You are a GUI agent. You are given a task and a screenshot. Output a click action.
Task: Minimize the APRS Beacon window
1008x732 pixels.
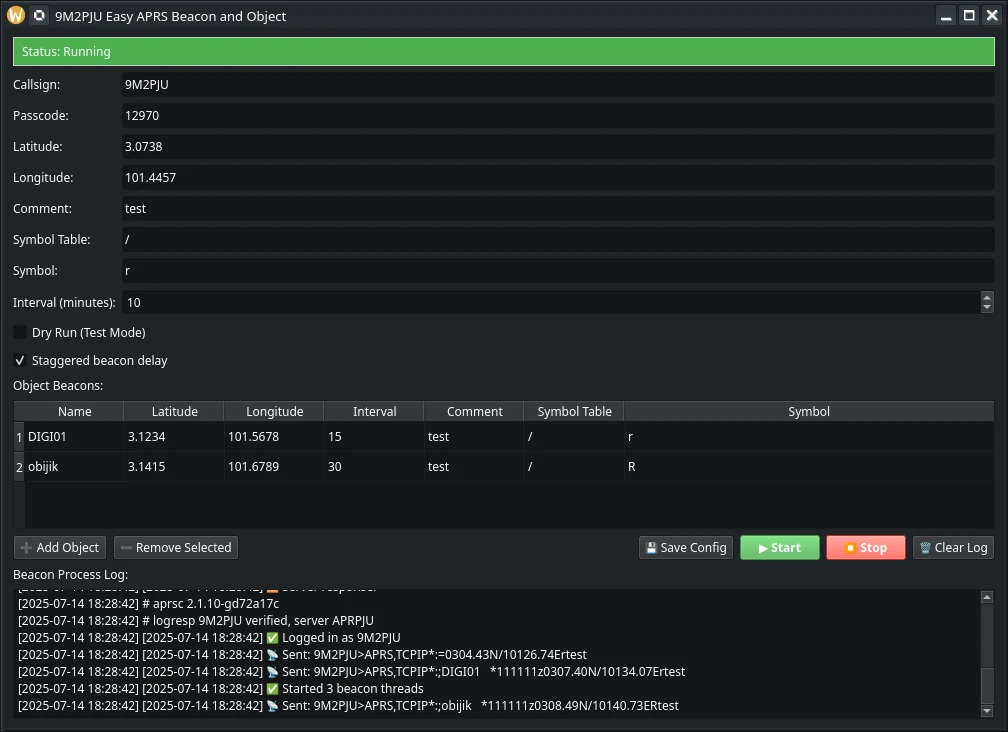pos(946,16)
